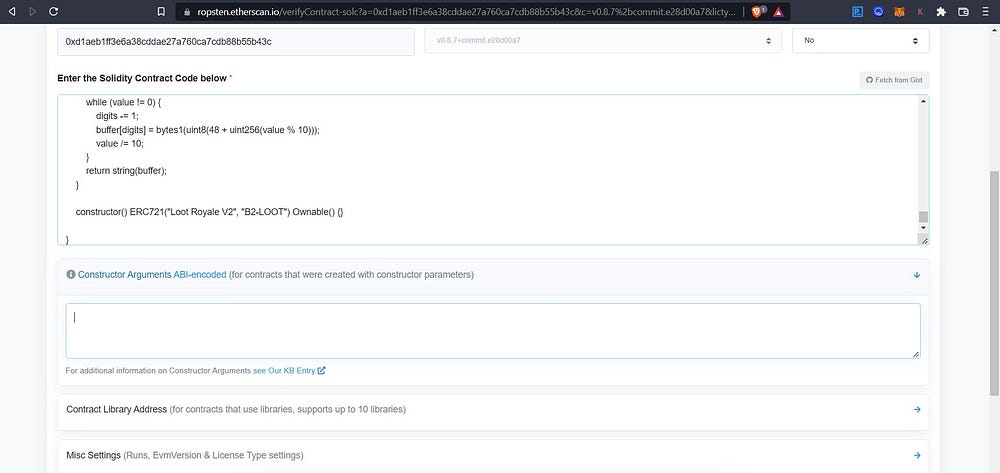Click the constructor() ERC721 code line
Viewport: 1000px width, 473px height.
pos(209,212)
